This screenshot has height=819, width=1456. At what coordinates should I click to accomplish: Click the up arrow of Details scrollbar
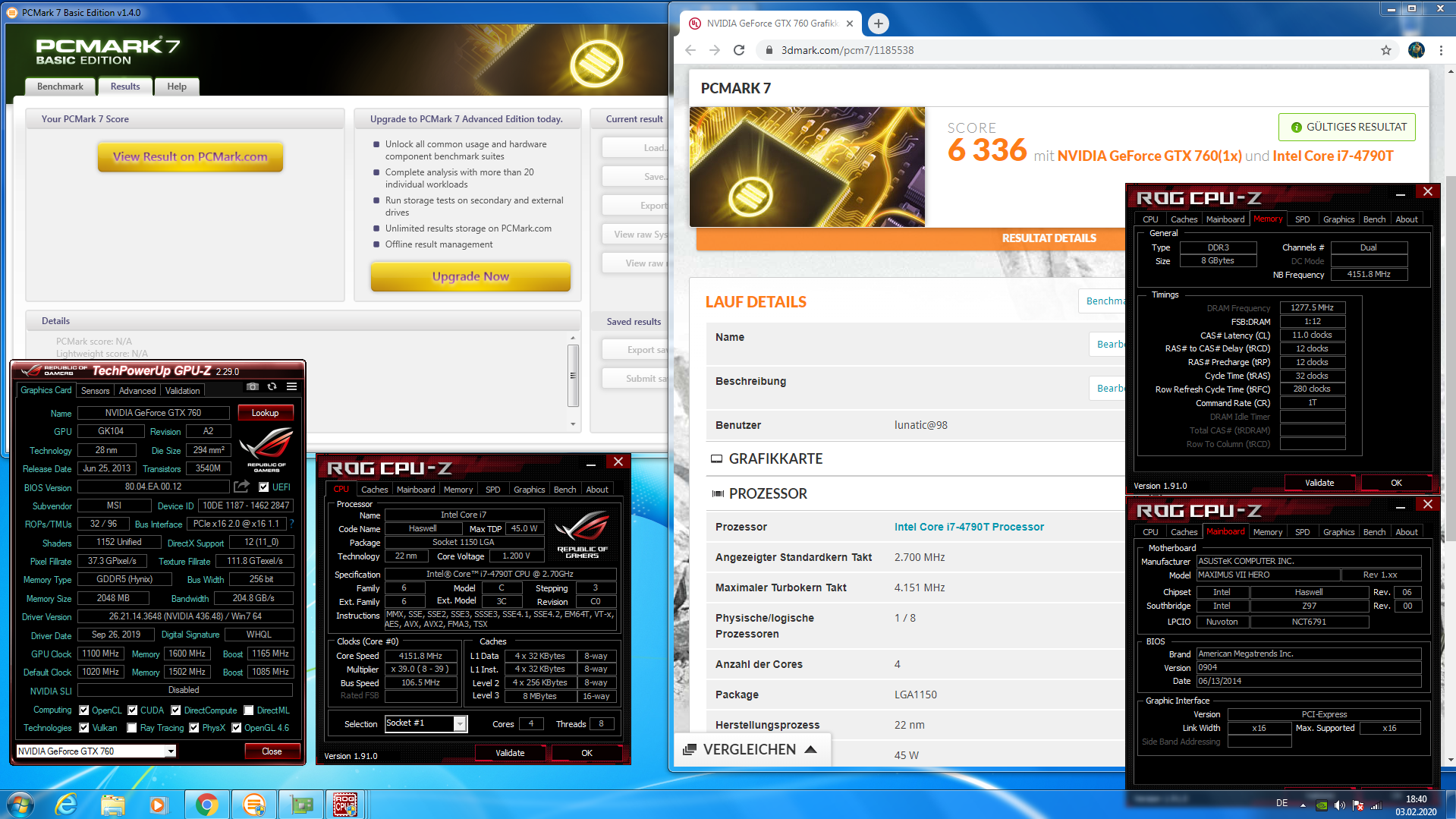click(x=573, y=339)
